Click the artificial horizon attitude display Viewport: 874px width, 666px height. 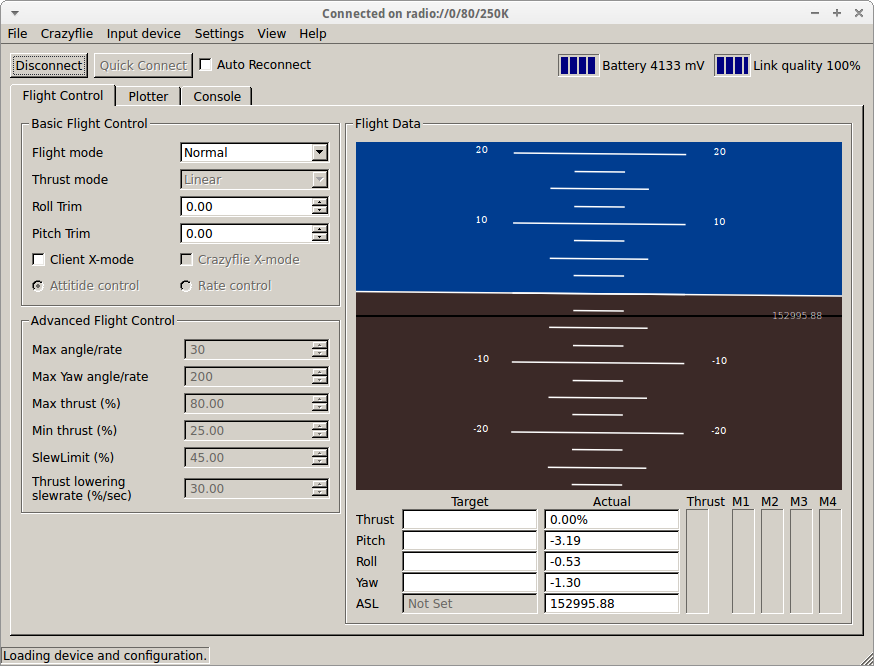pos(598,315)
